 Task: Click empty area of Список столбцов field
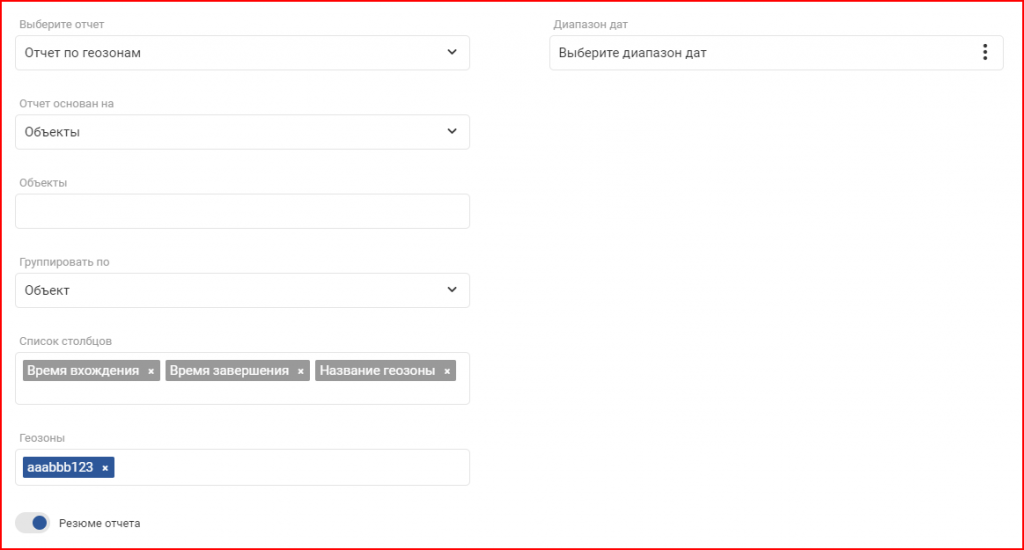click(242, 393)
